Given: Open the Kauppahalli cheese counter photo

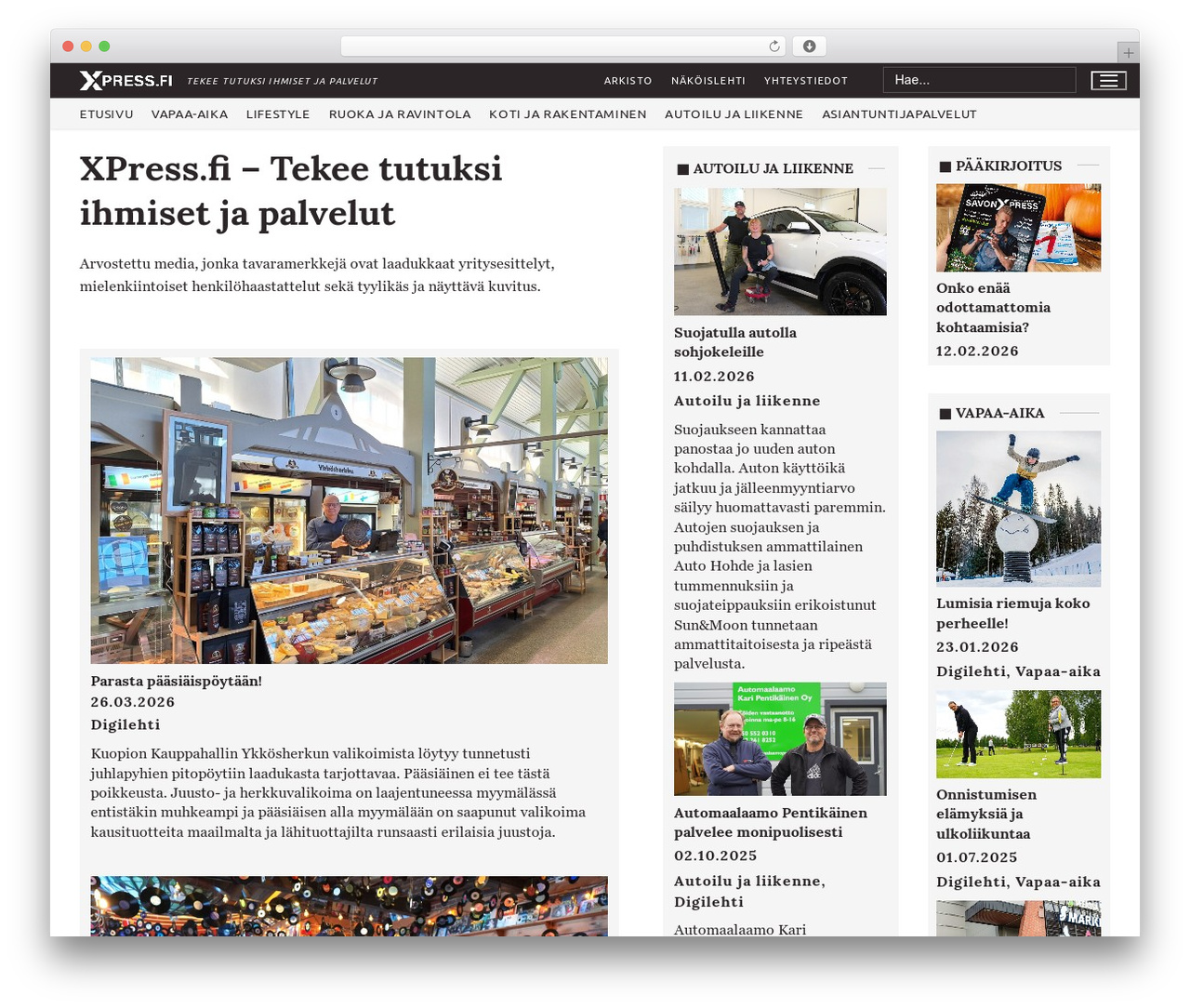Looking at the screenshot, I should [350, 511].
